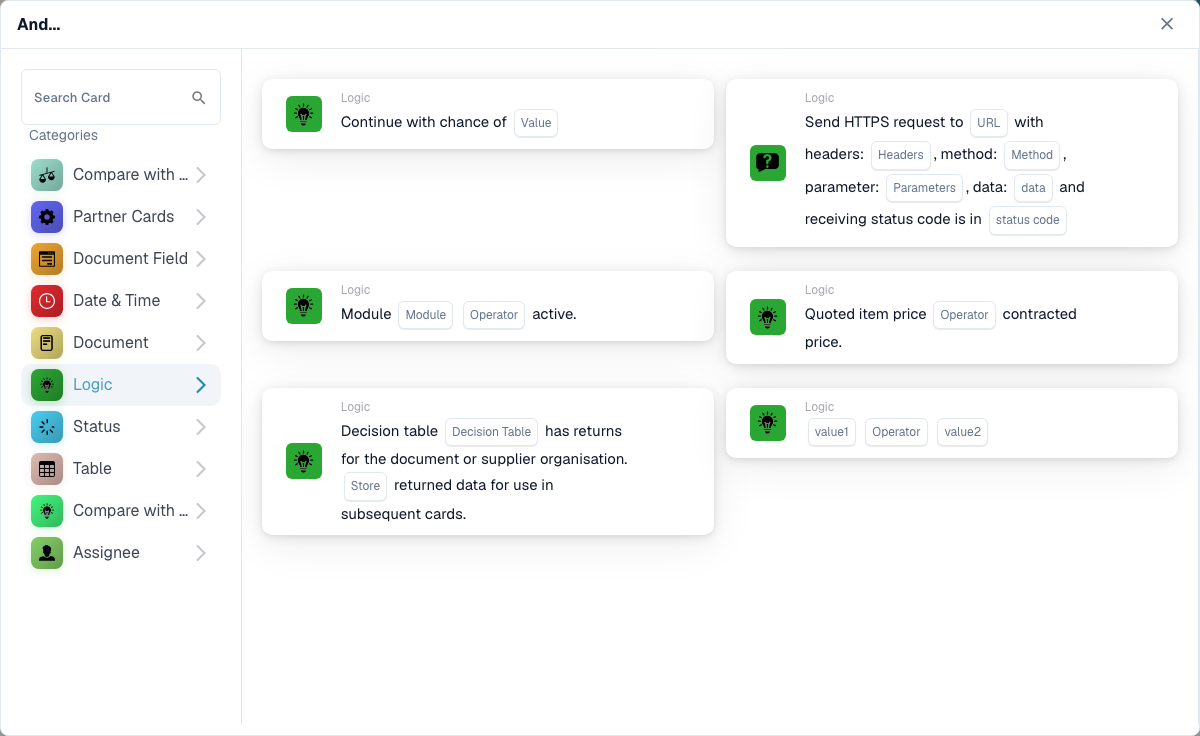The image size is (1200, 736).
Task: Click lightbulb icon on Module active card
Action: tap(304, 306)
